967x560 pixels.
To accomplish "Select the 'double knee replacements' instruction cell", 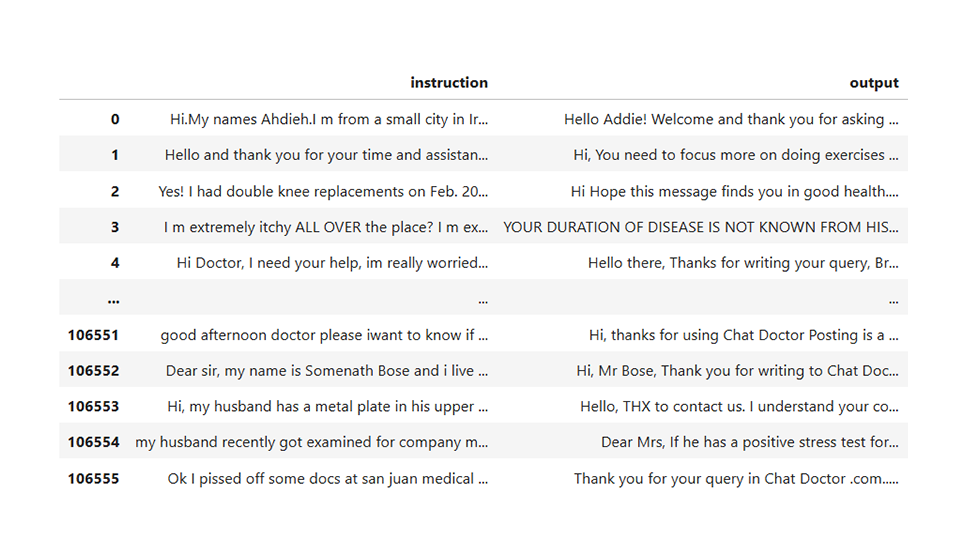I will point(323,191).
